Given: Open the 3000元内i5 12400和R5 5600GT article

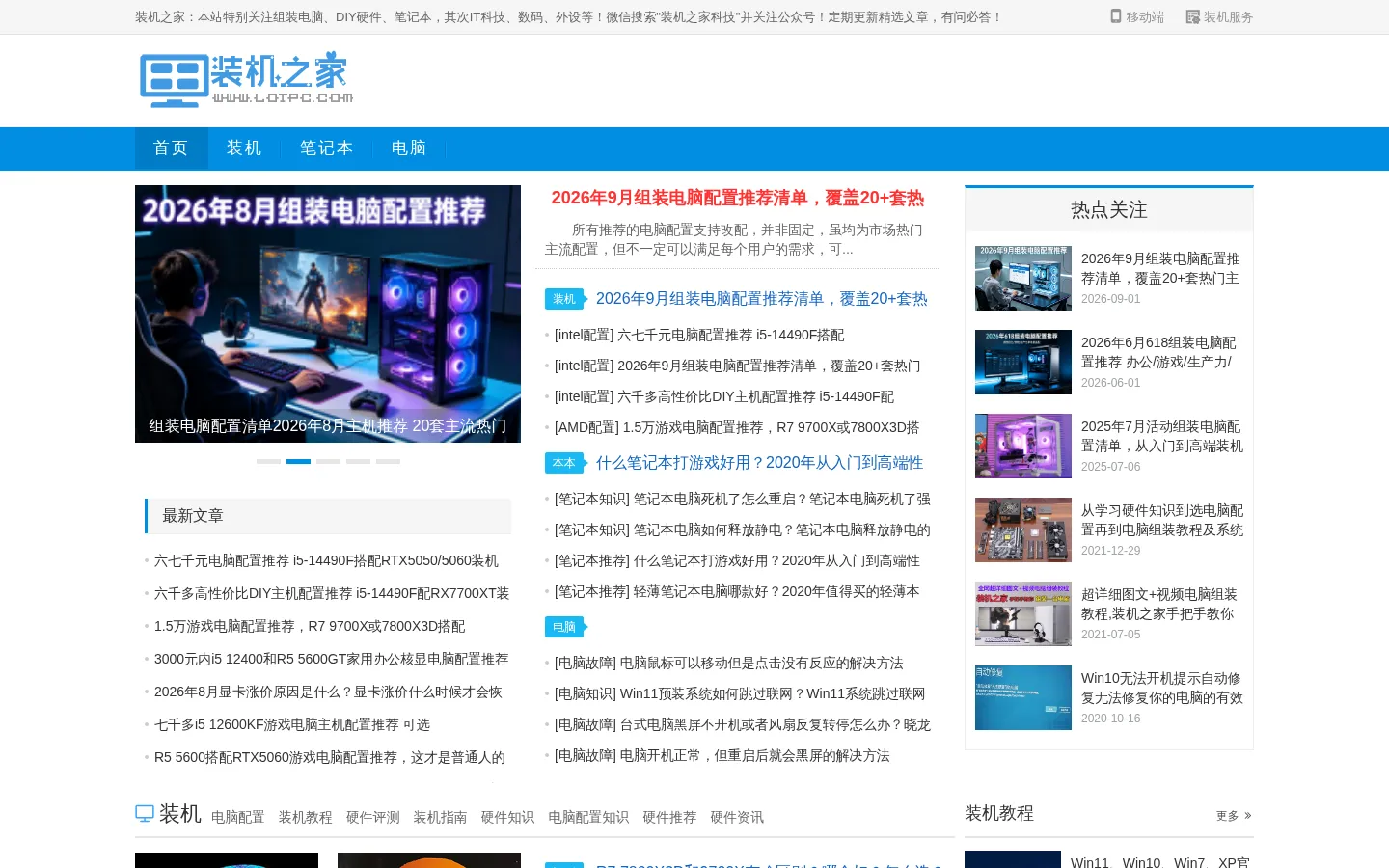Looking at the screenshot, I should point(331,660).
